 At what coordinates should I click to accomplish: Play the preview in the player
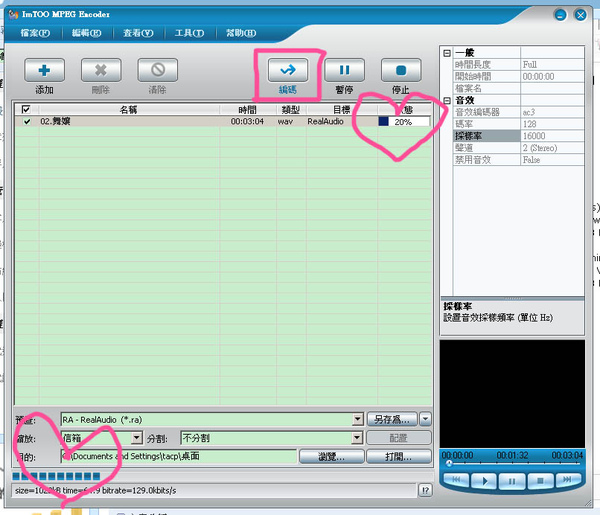coord(484,481)
